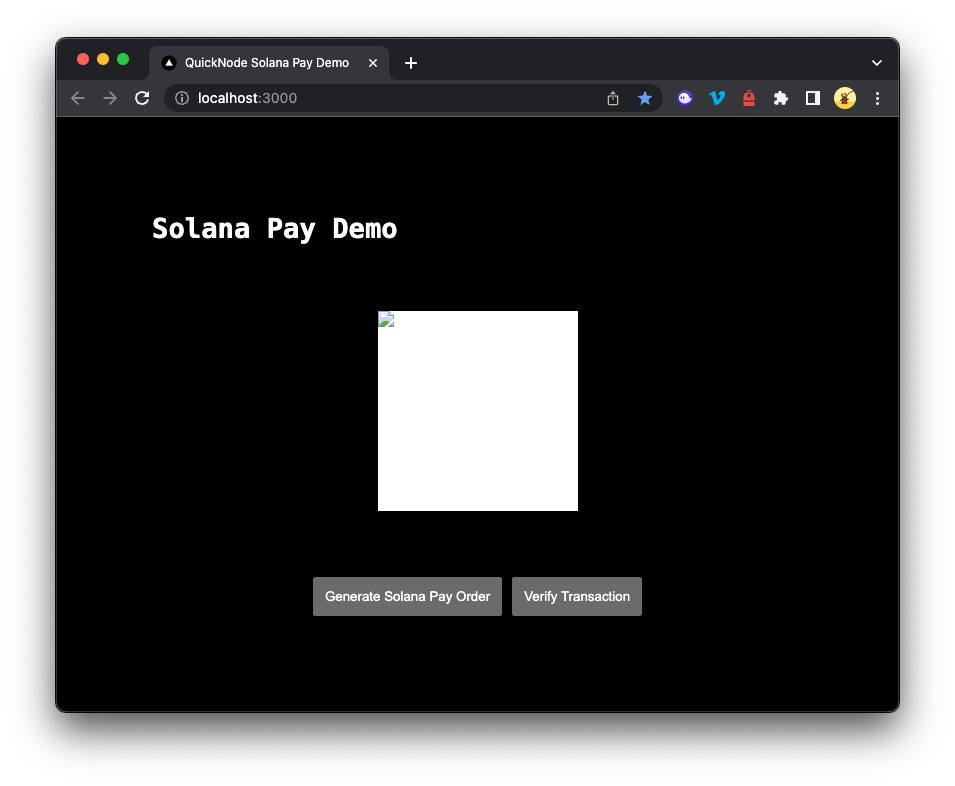
Task: Go back using the browser back arrow
Action: tap(78, 98)
